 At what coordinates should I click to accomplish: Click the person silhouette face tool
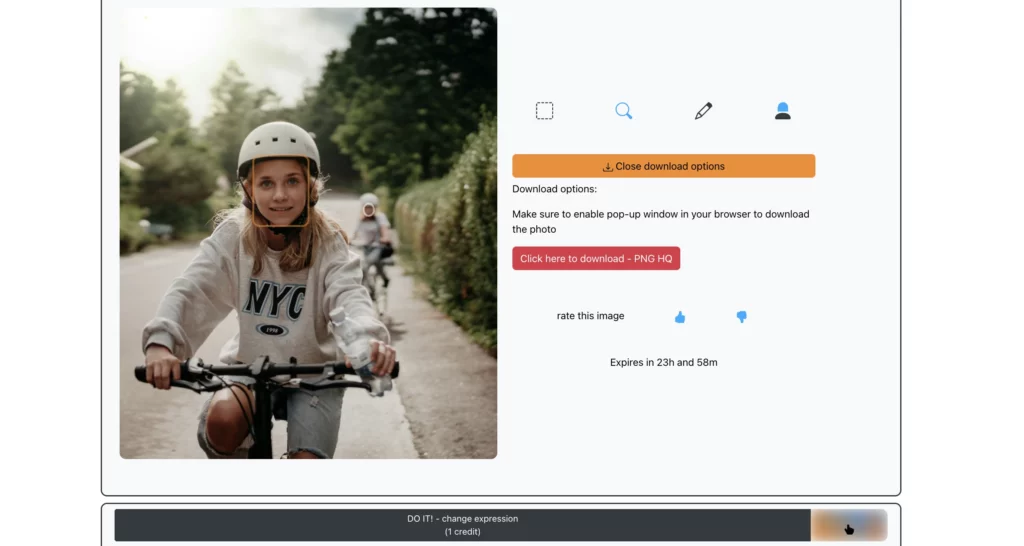point(783,111)
